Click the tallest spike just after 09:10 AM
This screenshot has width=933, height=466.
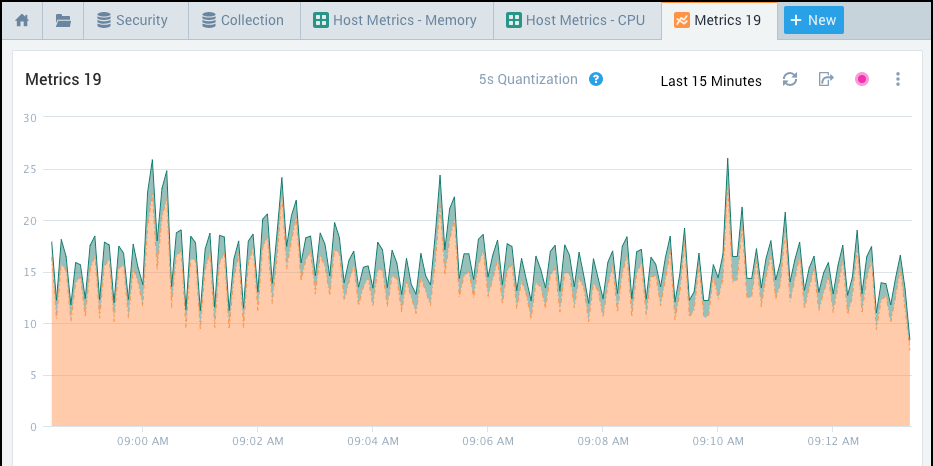[727, 160]
